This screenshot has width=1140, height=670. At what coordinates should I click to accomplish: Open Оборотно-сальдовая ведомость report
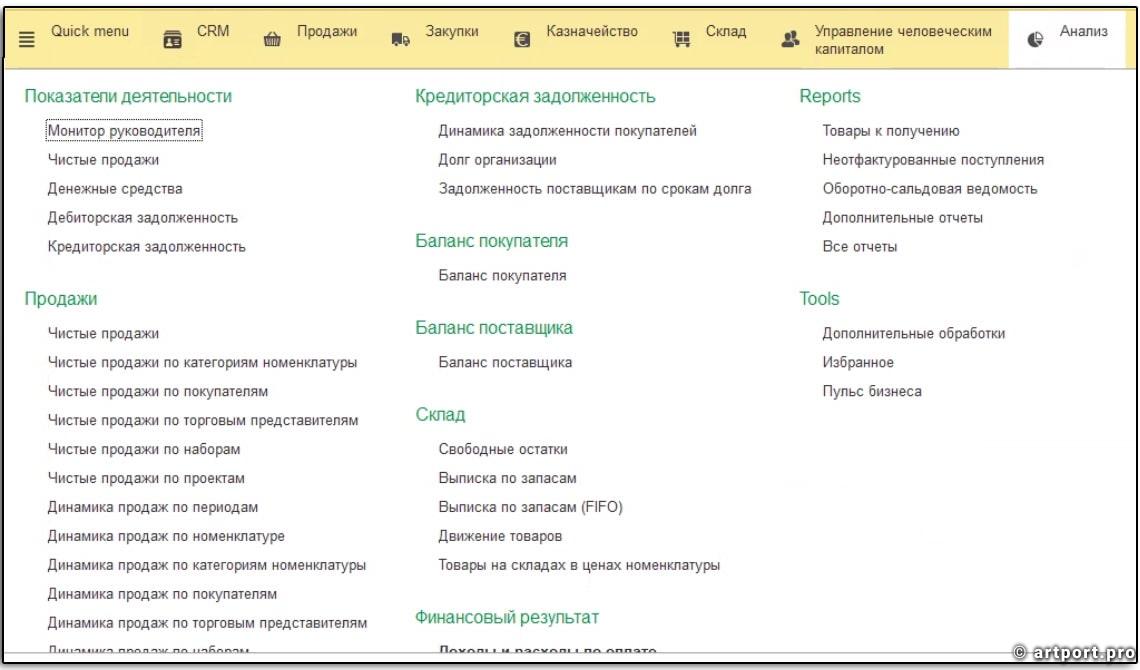tap(929, 189)
